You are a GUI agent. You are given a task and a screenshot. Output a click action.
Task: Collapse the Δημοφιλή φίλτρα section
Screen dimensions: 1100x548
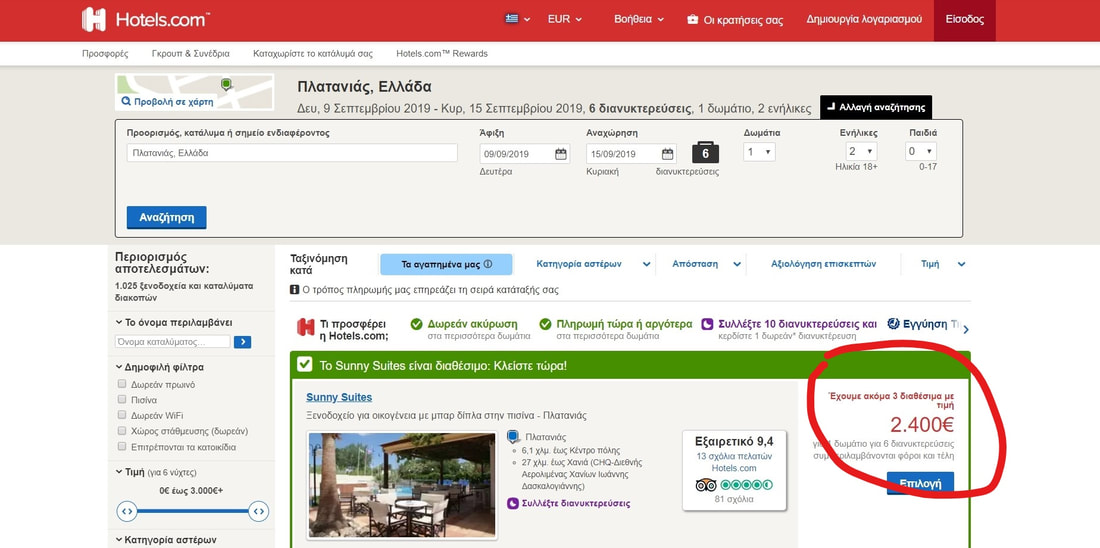pos(159,367)
